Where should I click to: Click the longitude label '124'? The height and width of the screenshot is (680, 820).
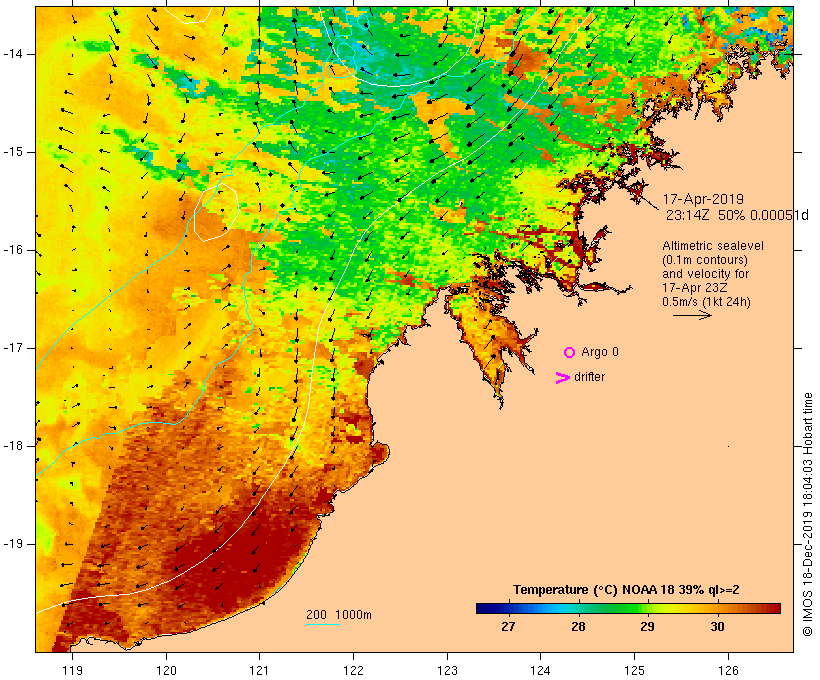[x=541, y=670]
